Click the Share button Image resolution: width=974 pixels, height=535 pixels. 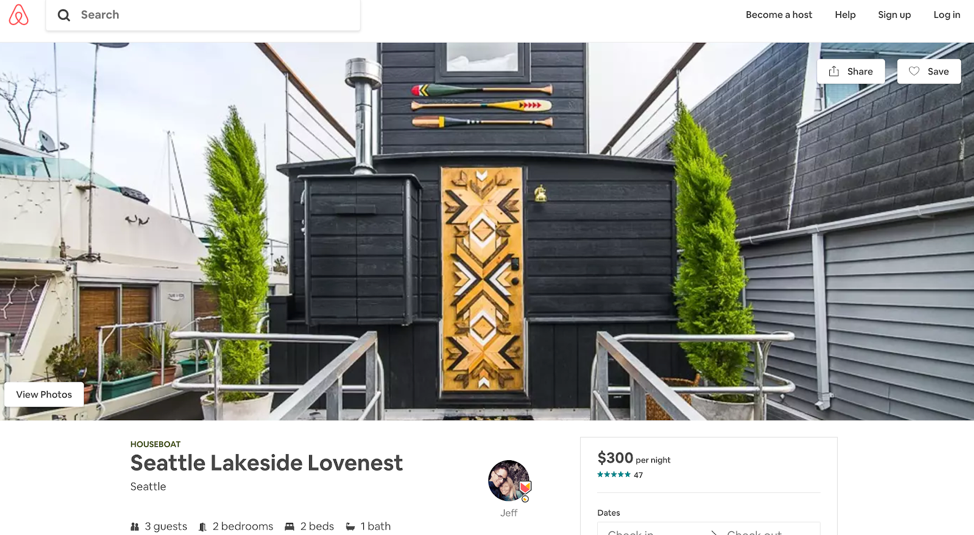851,71
